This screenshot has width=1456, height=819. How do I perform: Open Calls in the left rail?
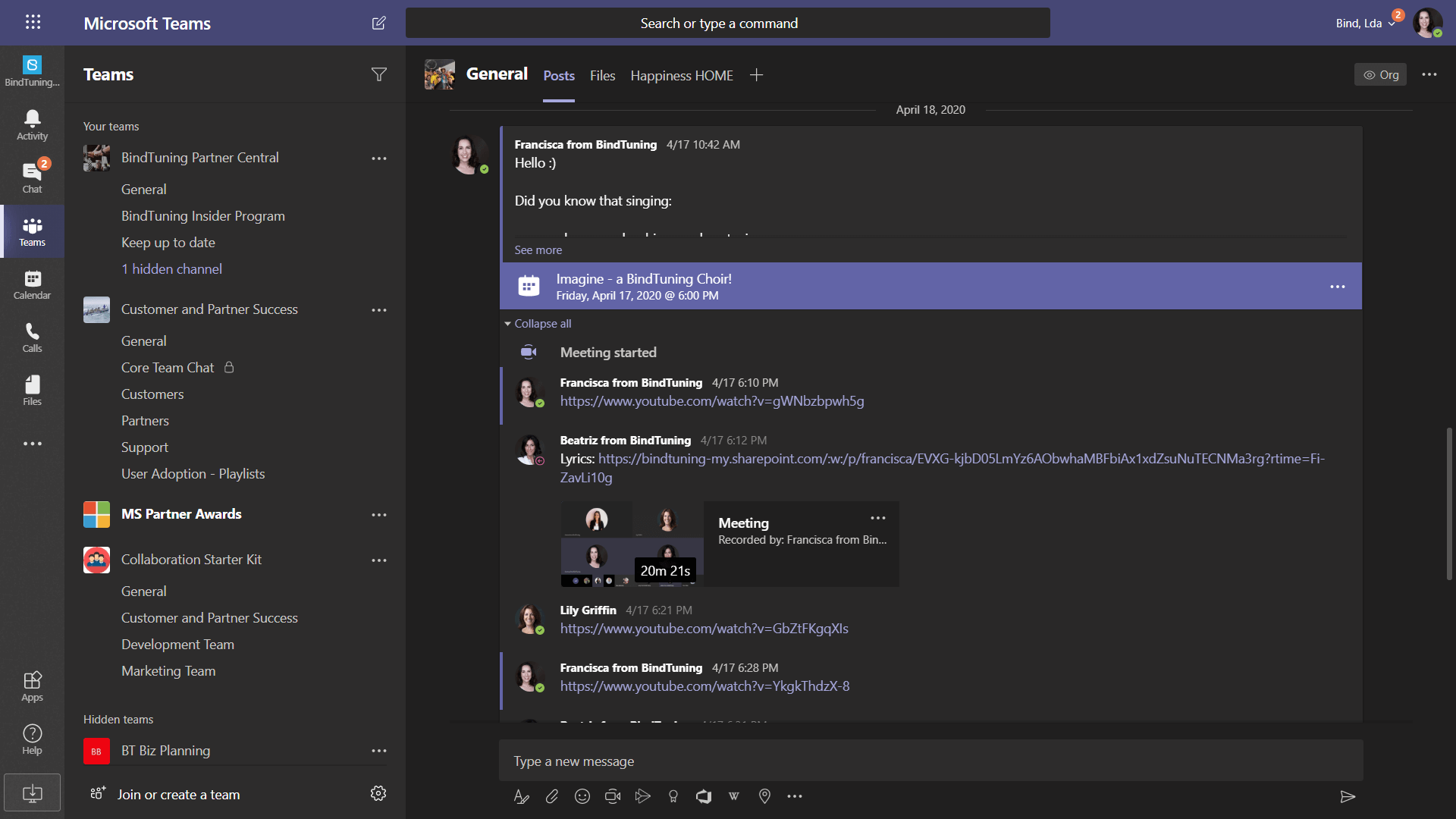(32, 337)
